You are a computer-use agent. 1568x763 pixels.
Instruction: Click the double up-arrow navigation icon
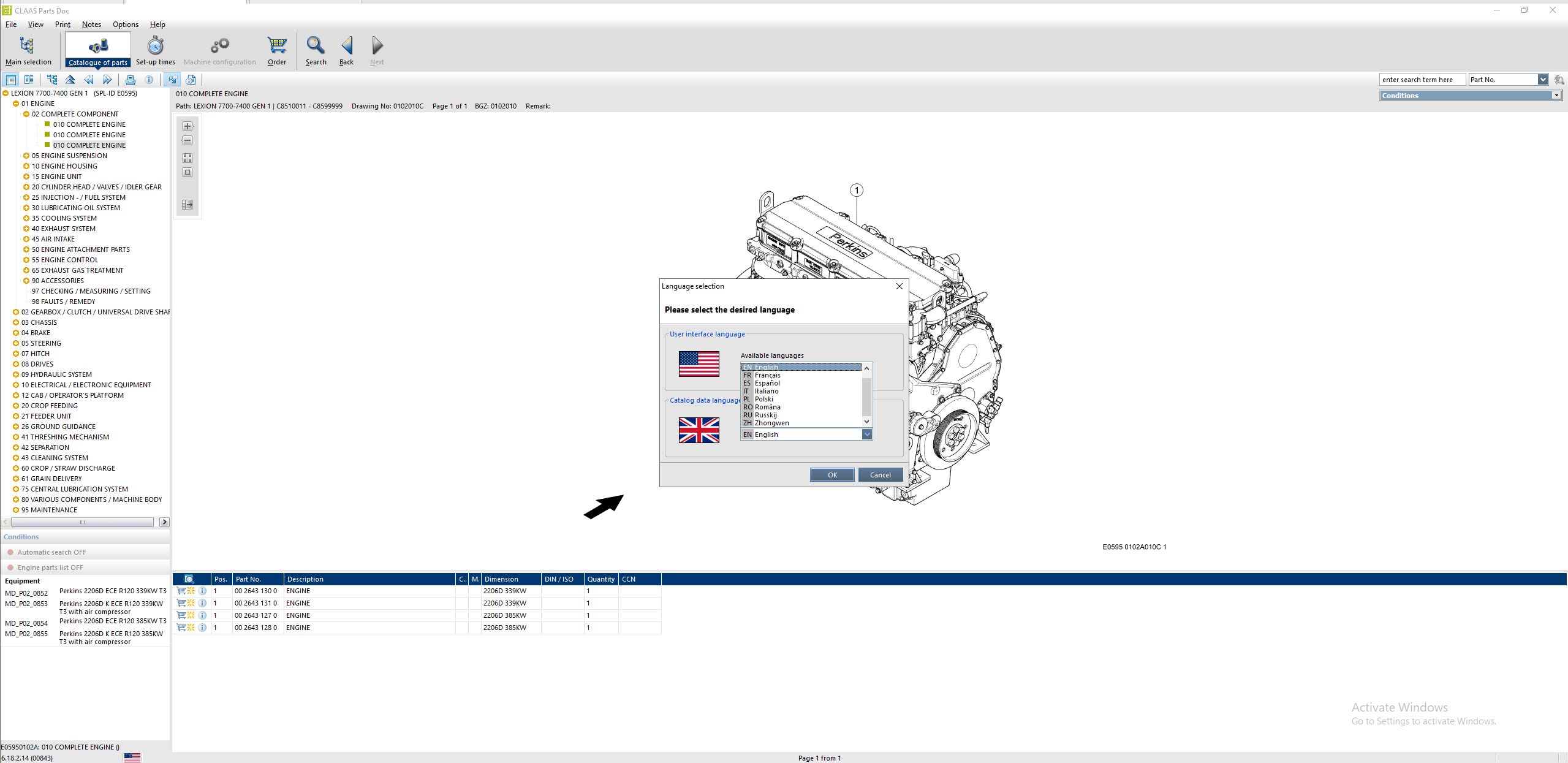point(70,80)
